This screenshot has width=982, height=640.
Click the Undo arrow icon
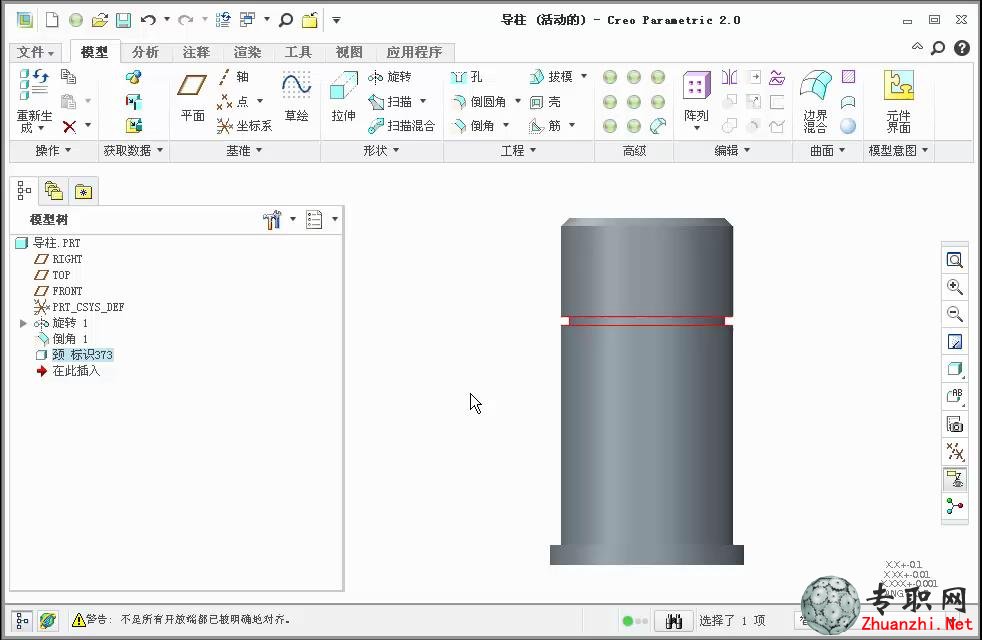click(x=148, y=20)
